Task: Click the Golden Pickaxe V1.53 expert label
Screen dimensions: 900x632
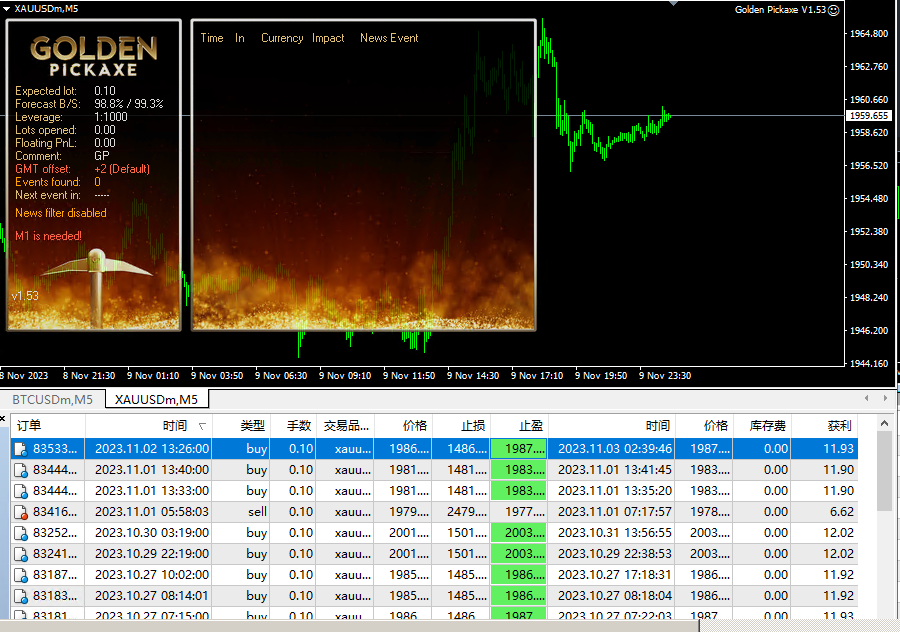Action: coord(780,10)
